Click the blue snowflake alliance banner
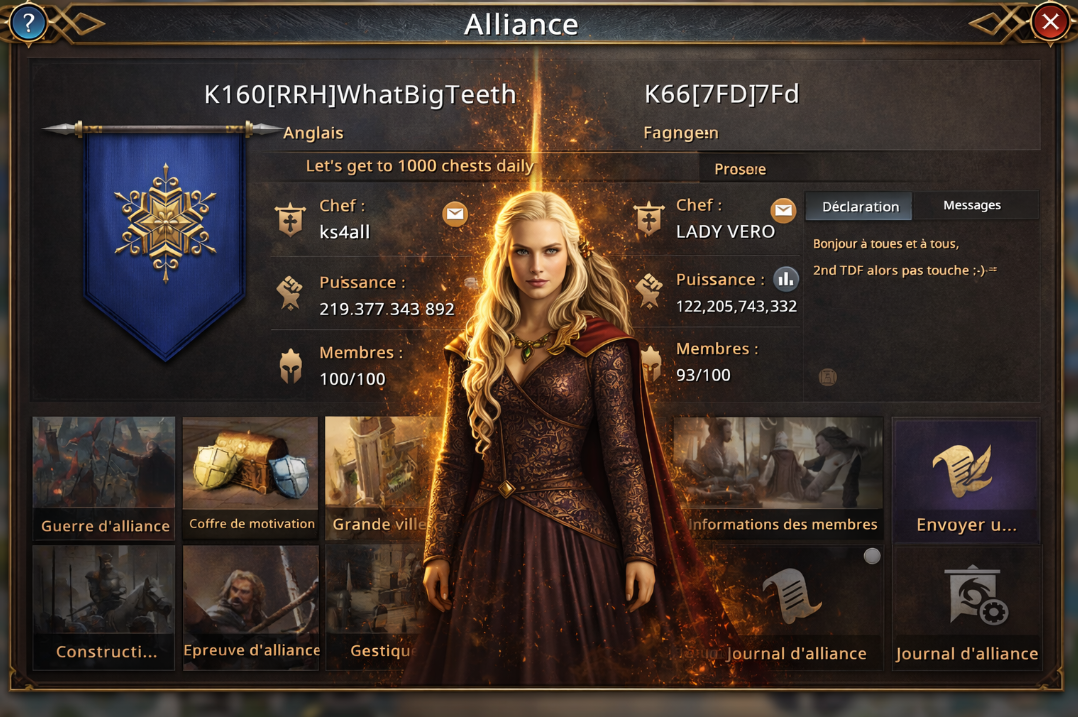 click(165, 241)
